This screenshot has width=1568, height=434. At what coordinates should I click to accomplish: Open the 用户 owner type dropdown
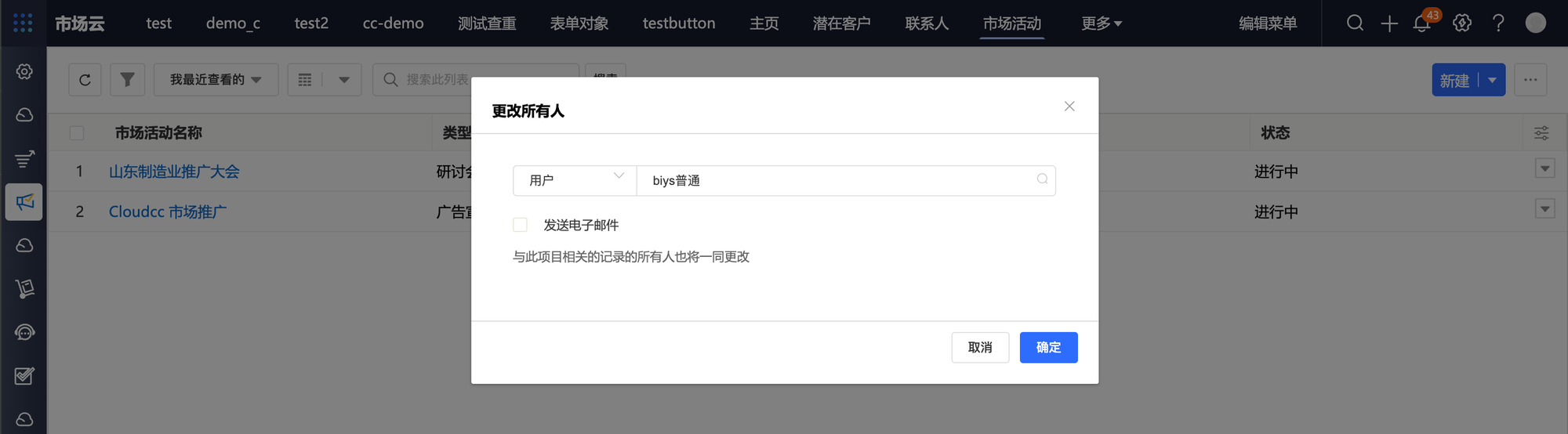pos(575,180)
